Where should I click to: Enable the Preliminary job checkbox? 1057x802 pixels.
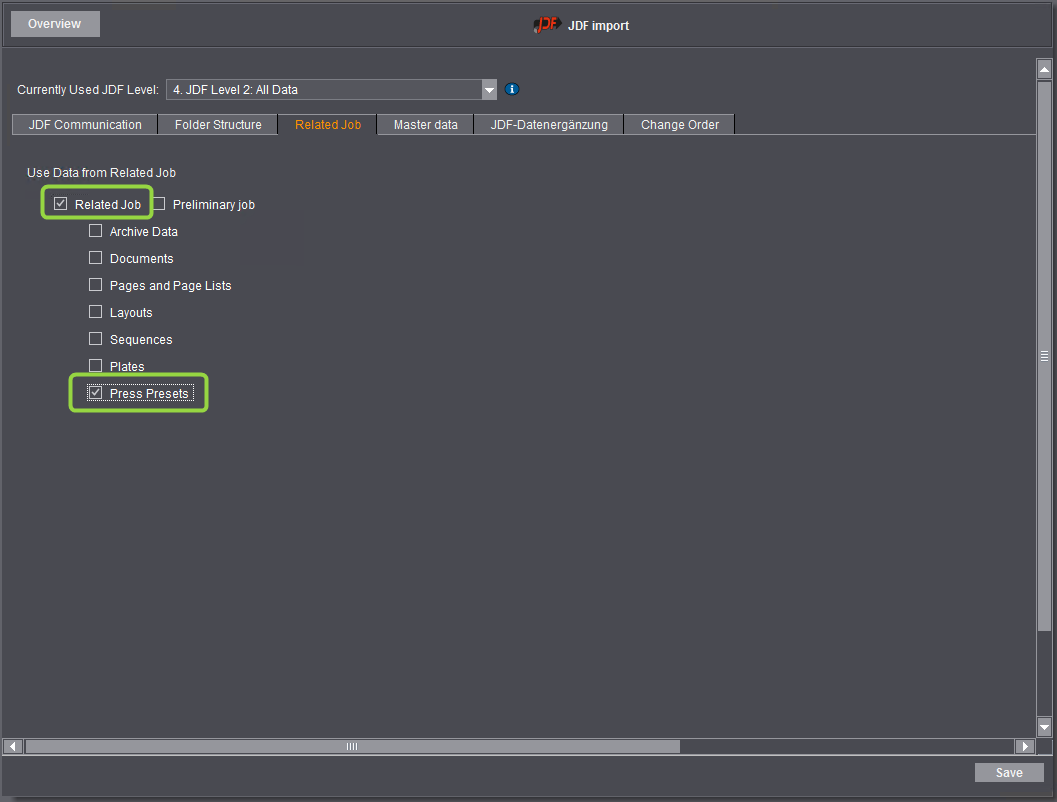coord(159,203)
